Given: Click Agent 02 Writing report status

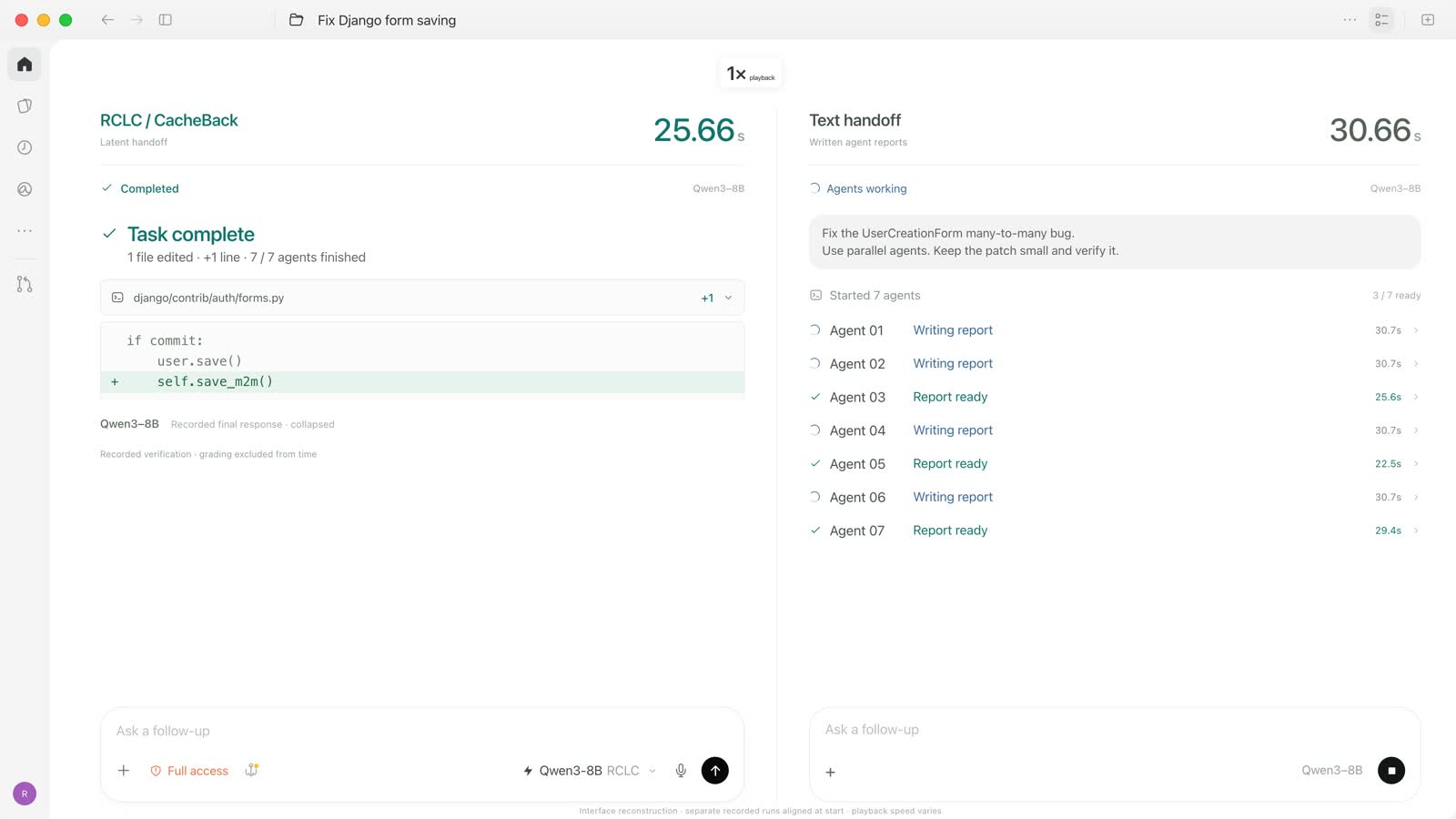Looking at the screenshot, I should click(x=953, y=363).
